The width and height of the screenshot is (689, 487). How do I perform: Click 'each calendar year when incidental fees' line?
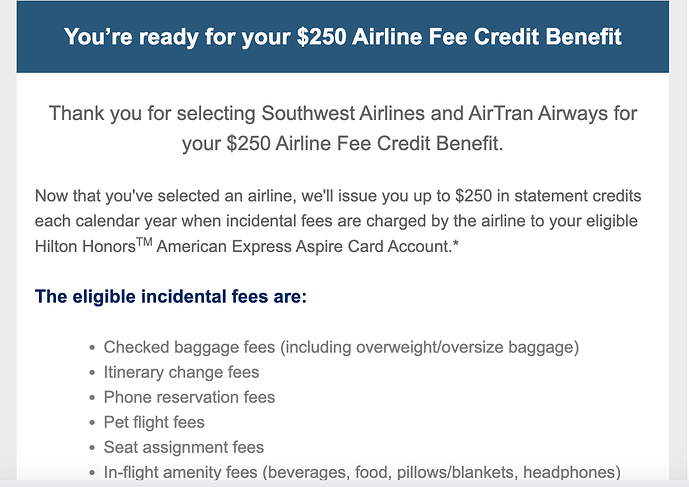point(336,221)
